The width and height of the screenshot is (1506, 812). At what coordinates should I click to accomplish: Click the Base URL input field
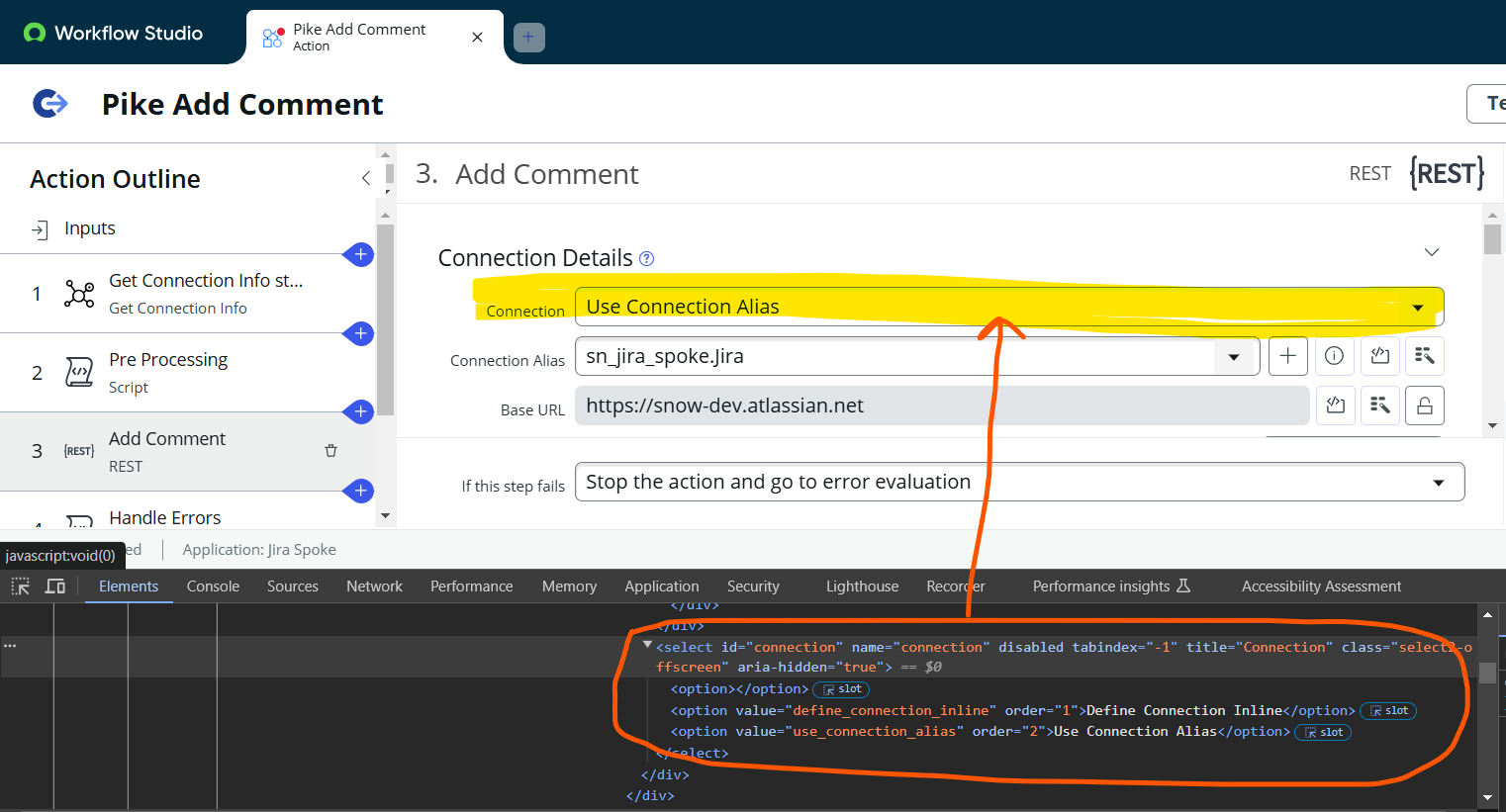(x=942, y=406)
